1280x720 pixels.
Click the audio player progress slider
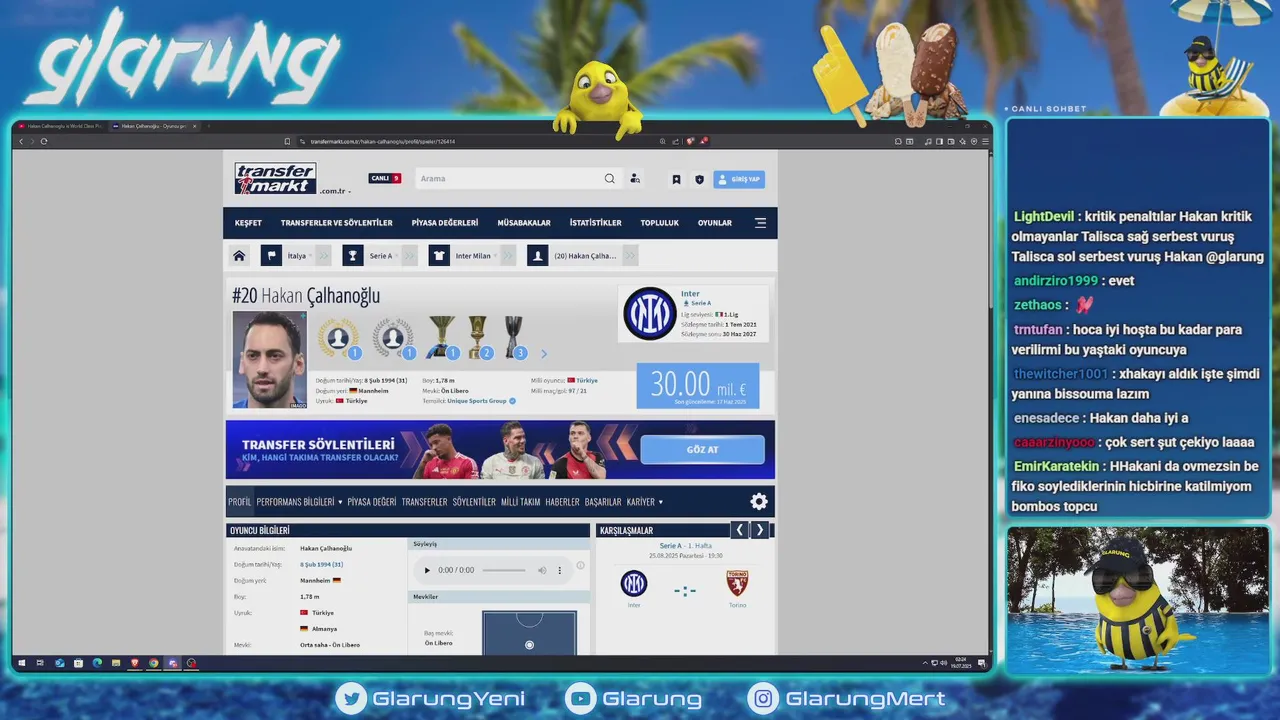click(504, 570)
